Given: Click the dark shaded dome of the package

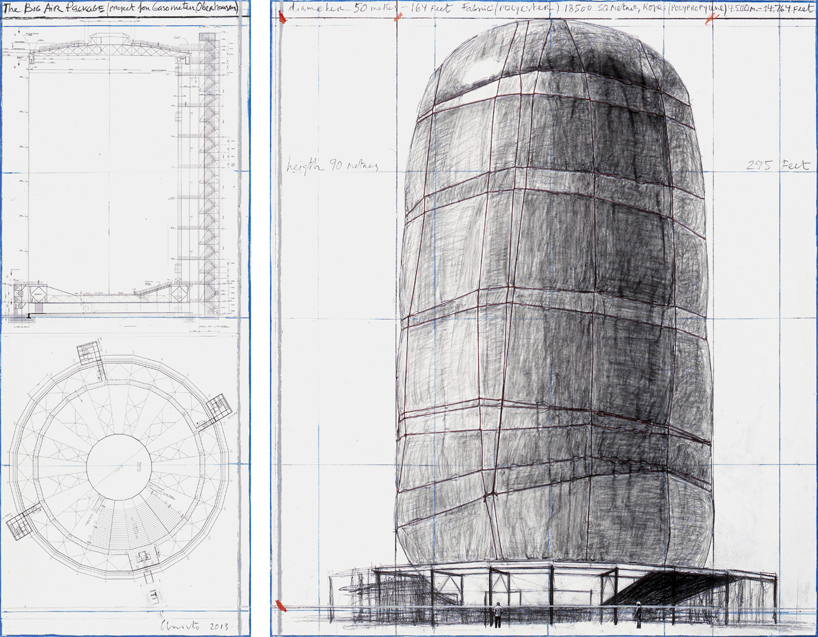Looking at the screenshot, I should click(560, 70).
